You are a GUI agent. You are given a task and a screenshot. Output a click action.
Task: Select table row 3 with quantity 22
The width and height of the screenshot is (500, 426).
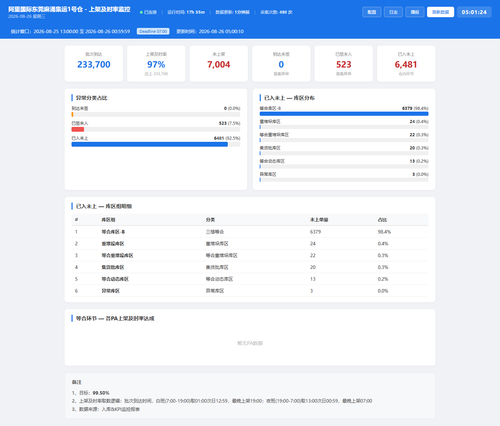[250, 255]
